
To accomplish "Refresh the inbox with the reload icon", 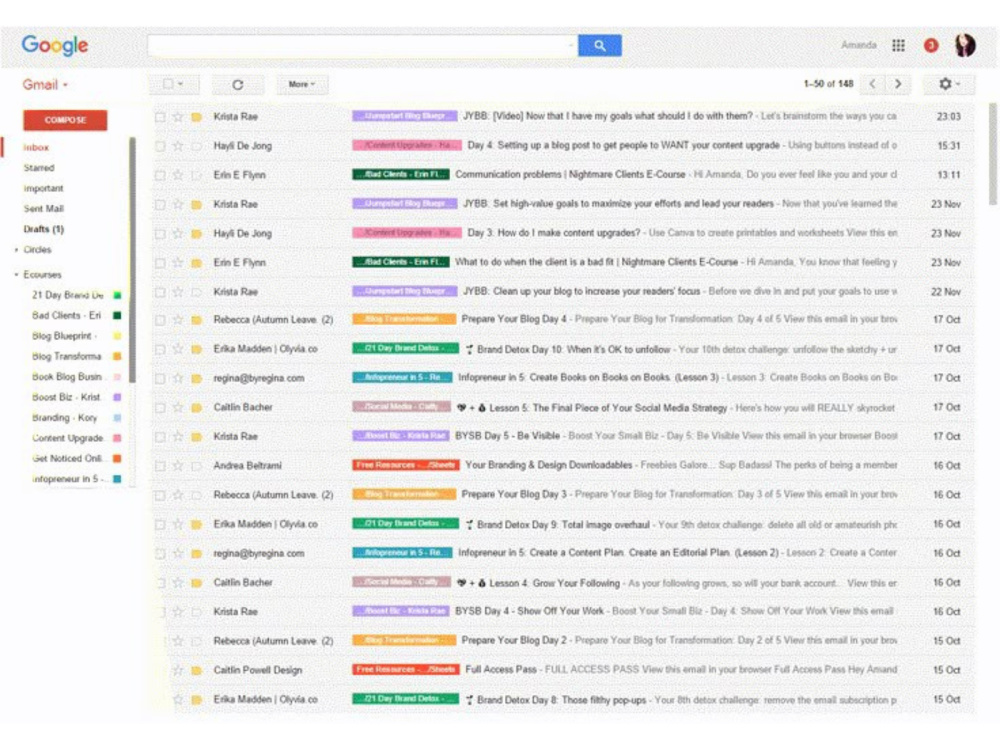I will (x=237, y=84).
